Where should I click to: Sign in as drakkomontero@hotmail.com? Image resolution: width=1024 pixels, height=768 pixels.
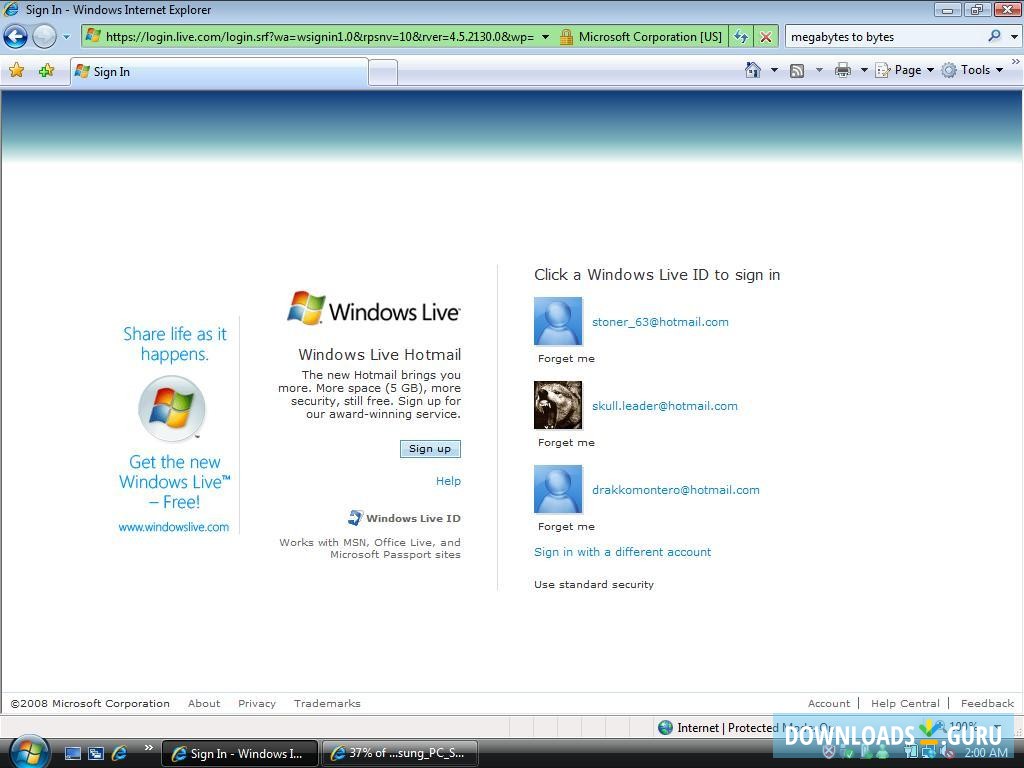pos(676,490)
